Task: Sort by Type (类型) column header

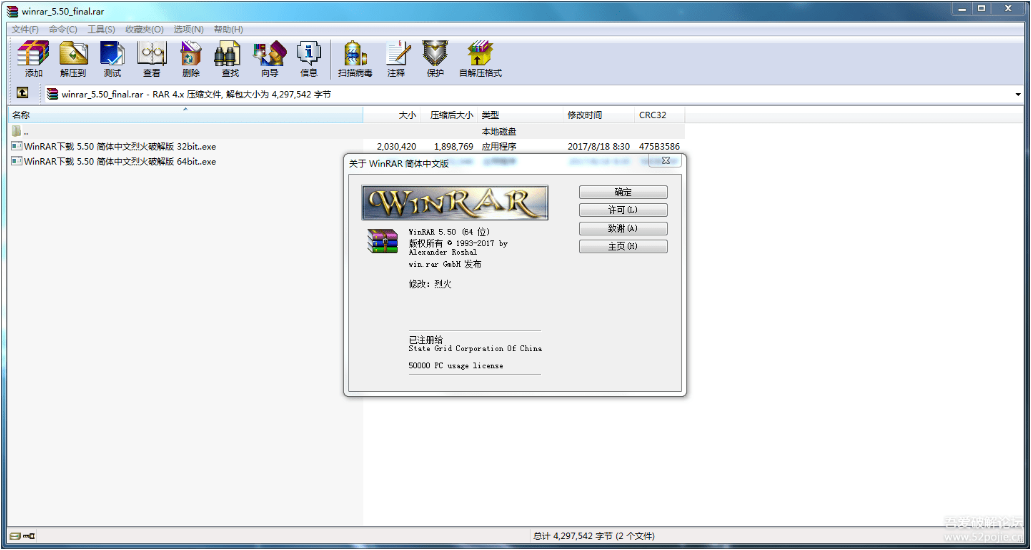Action: click(x=521, y=115)
